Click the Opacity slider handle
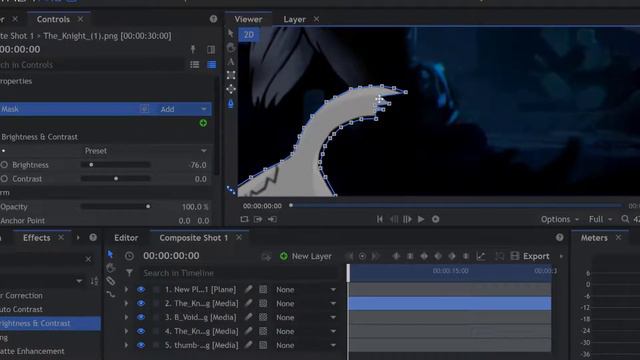 [x=148, y=207]
